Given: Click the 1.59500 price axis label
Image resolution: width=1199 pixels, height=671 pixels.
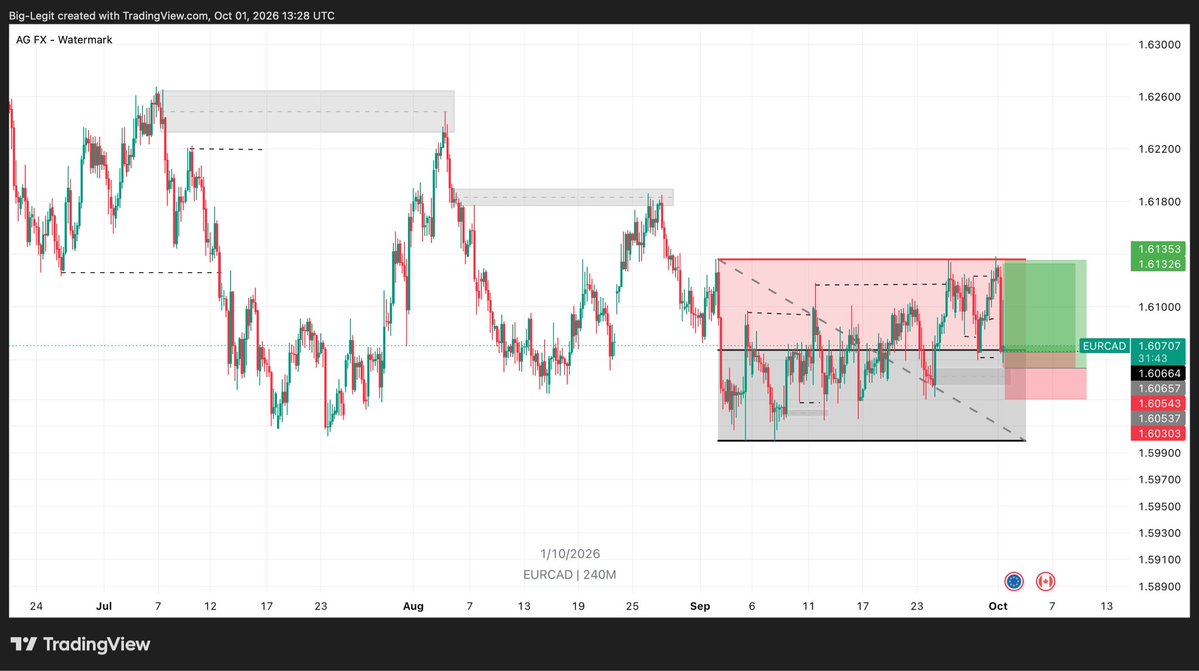Looking at the screenshot, I should 1159,507.
